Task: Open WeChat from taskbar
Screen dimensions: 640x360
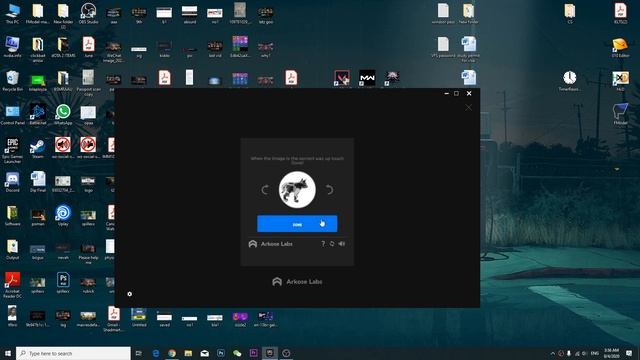Action: [237, 353]
